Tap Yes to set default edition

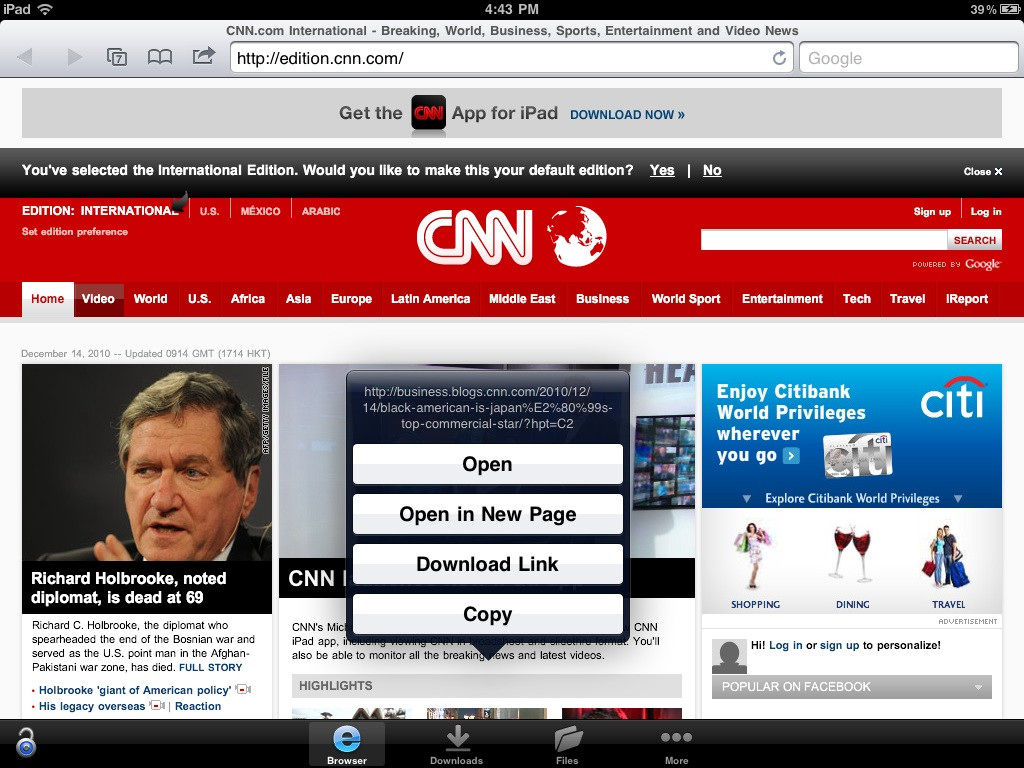662,170
